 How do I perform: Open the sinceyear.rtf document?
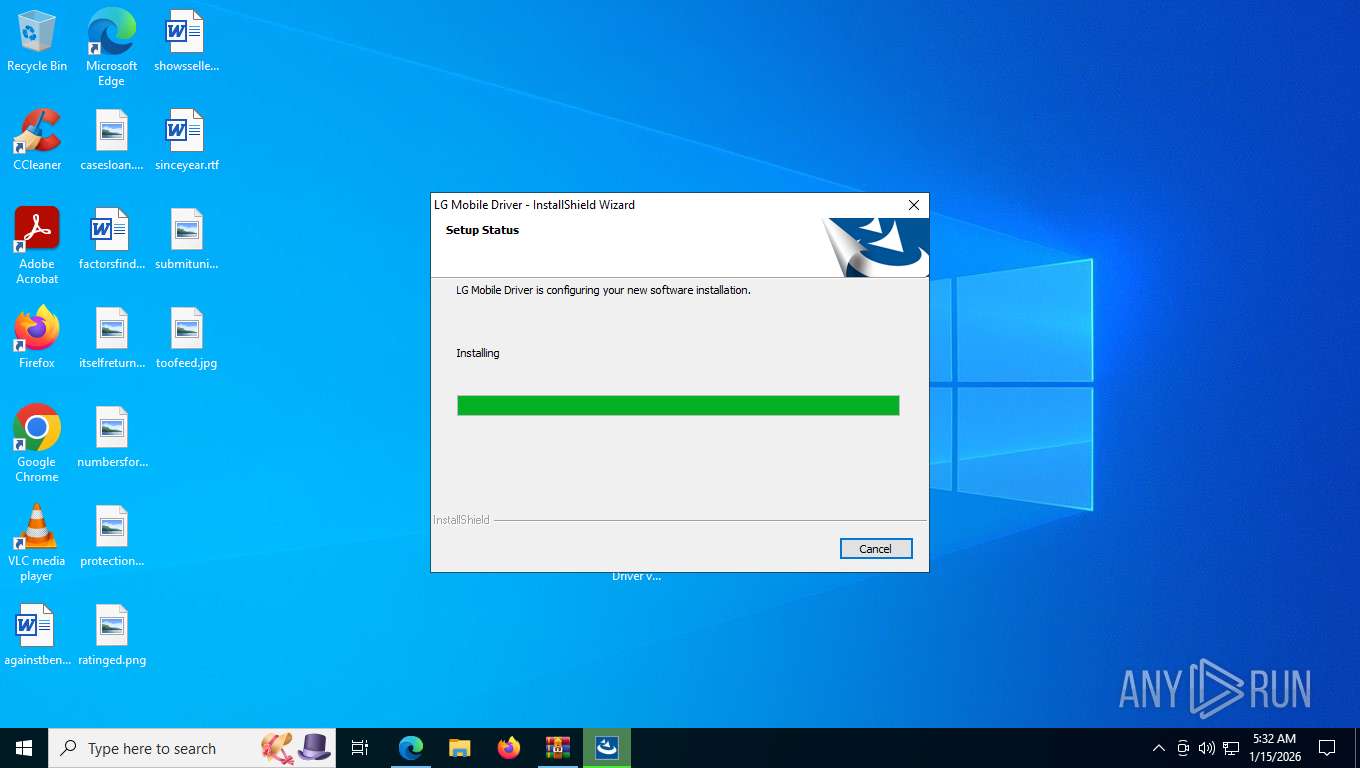(186, 141)
